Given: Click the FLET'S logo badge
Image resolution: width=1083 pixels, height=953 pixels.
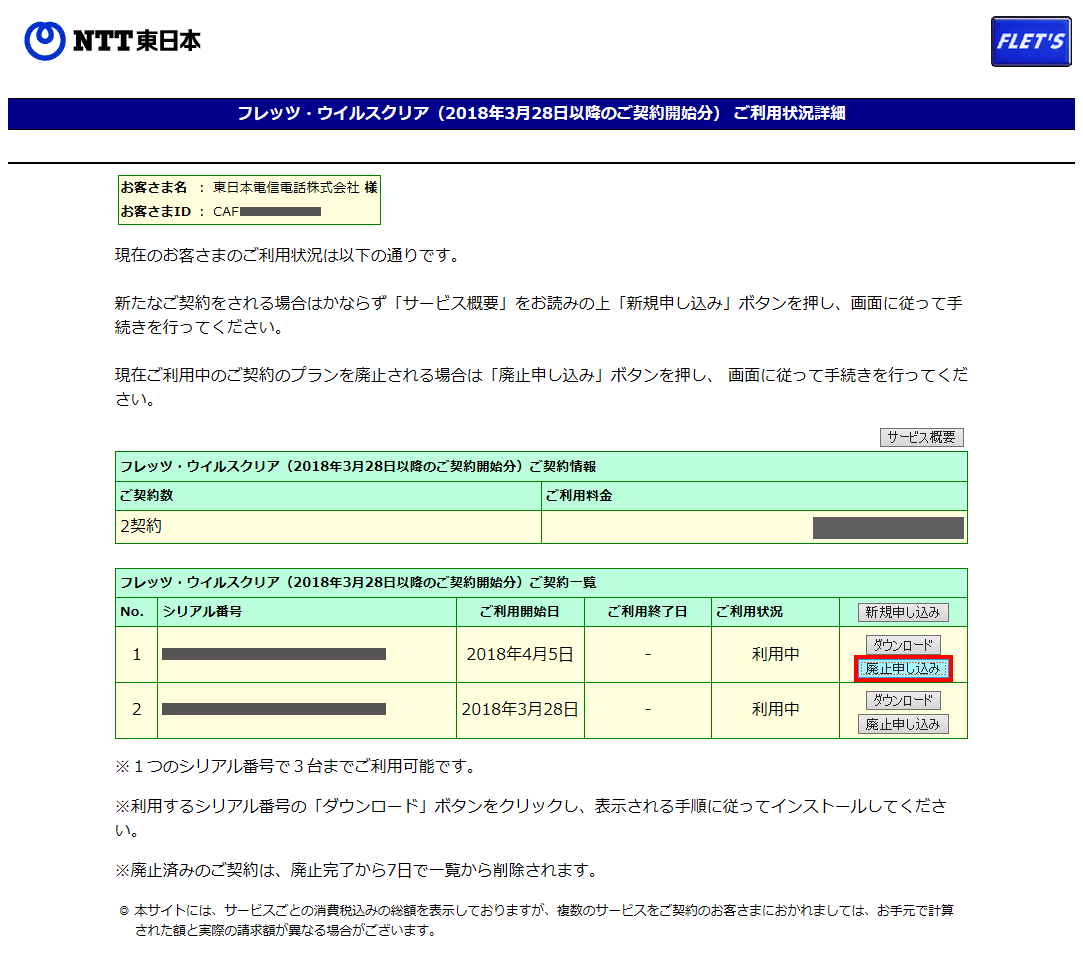Looking at the screenshot, I should tap(1030, 42).
